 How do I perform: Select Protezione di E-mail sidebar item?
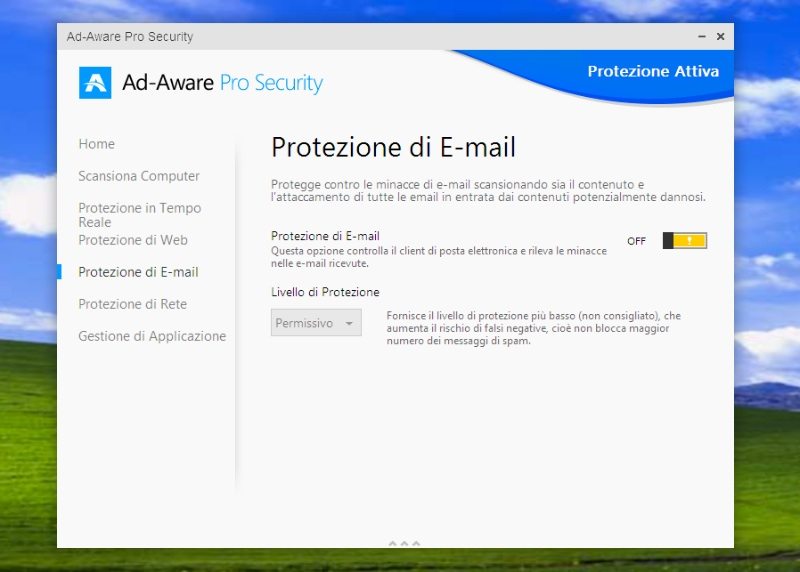click(x=138, y=272)
